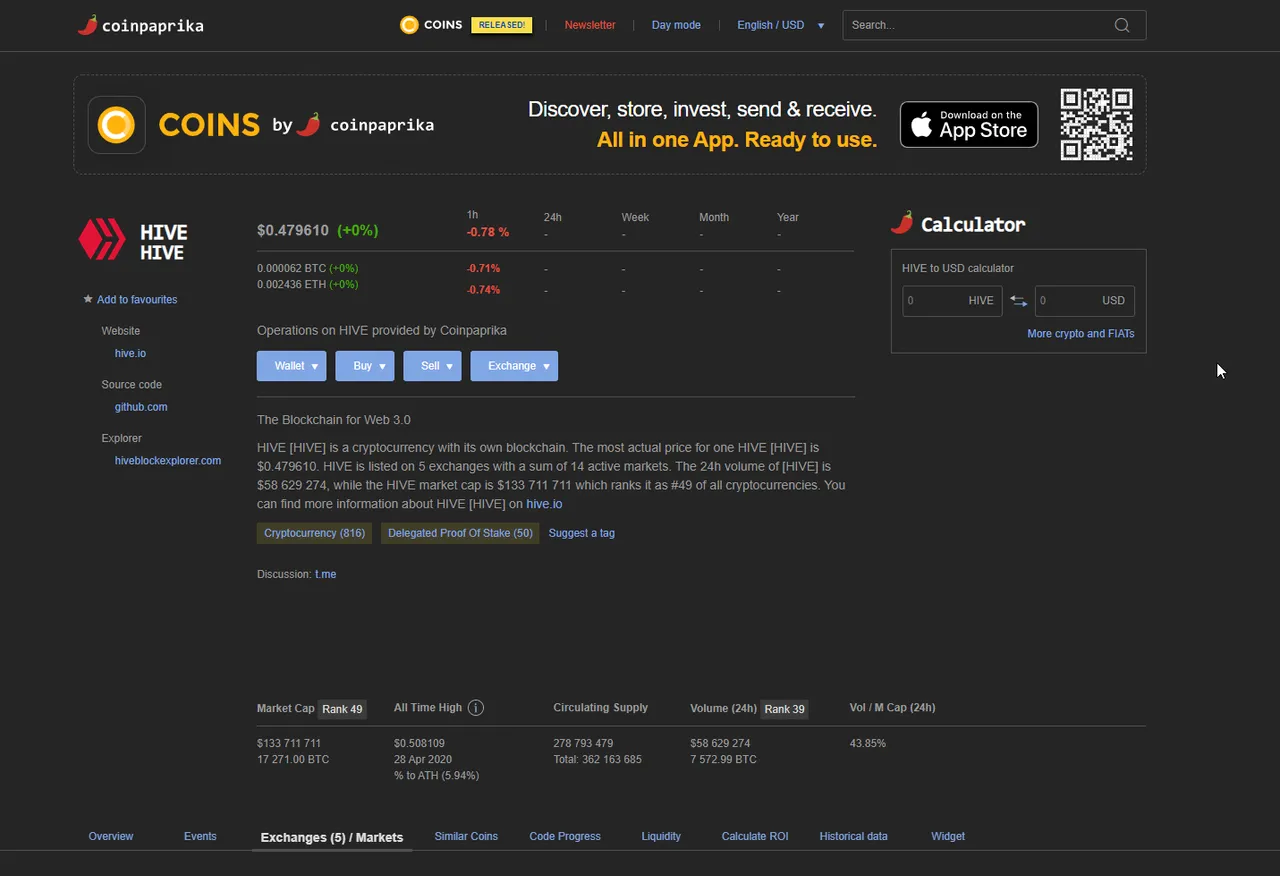Click the $0.479610 price value
Image resolution: width=1280 pixels, height=876 pixels.
293,230
